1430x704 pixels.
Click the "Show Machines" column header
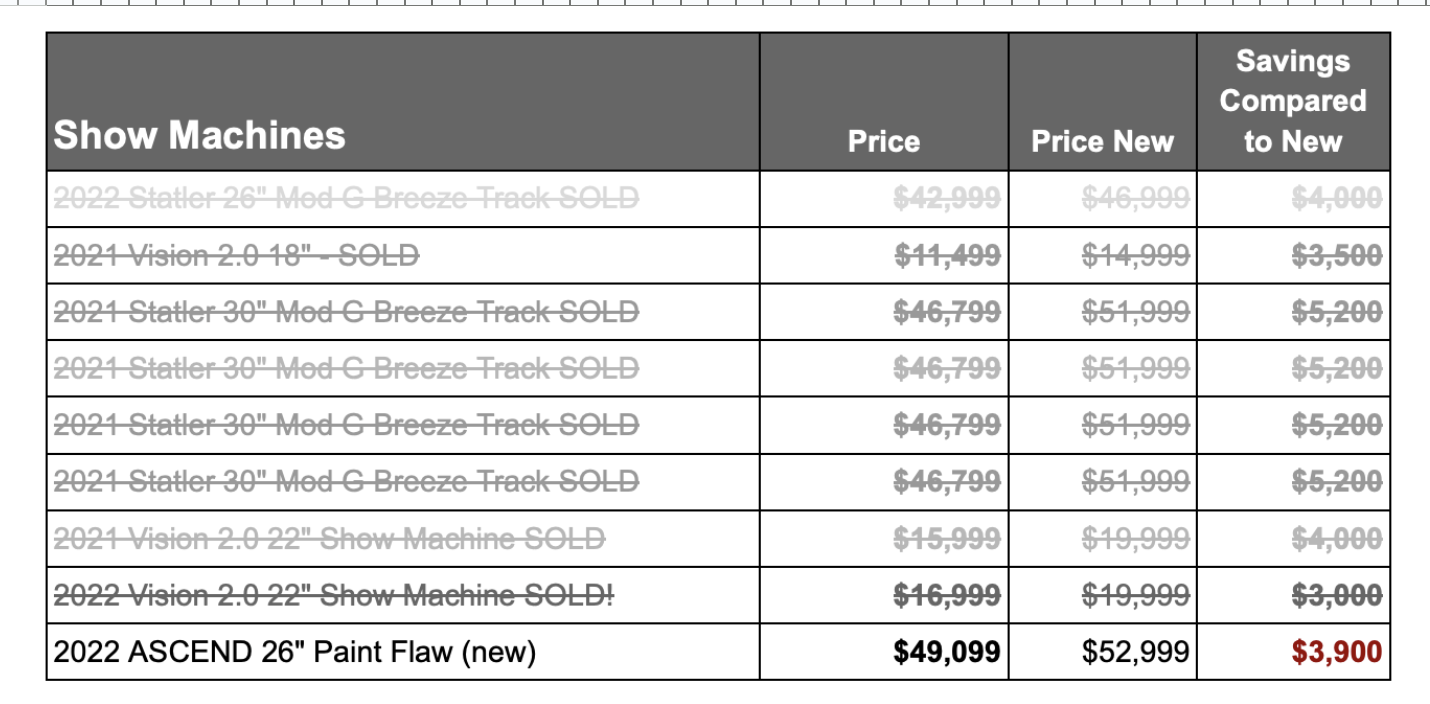199,135
